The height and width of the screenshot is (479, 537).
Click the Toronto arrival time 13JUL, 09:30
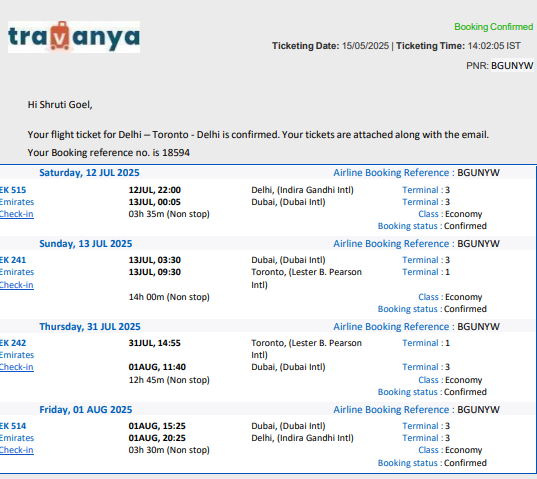[x=154, y=272]
